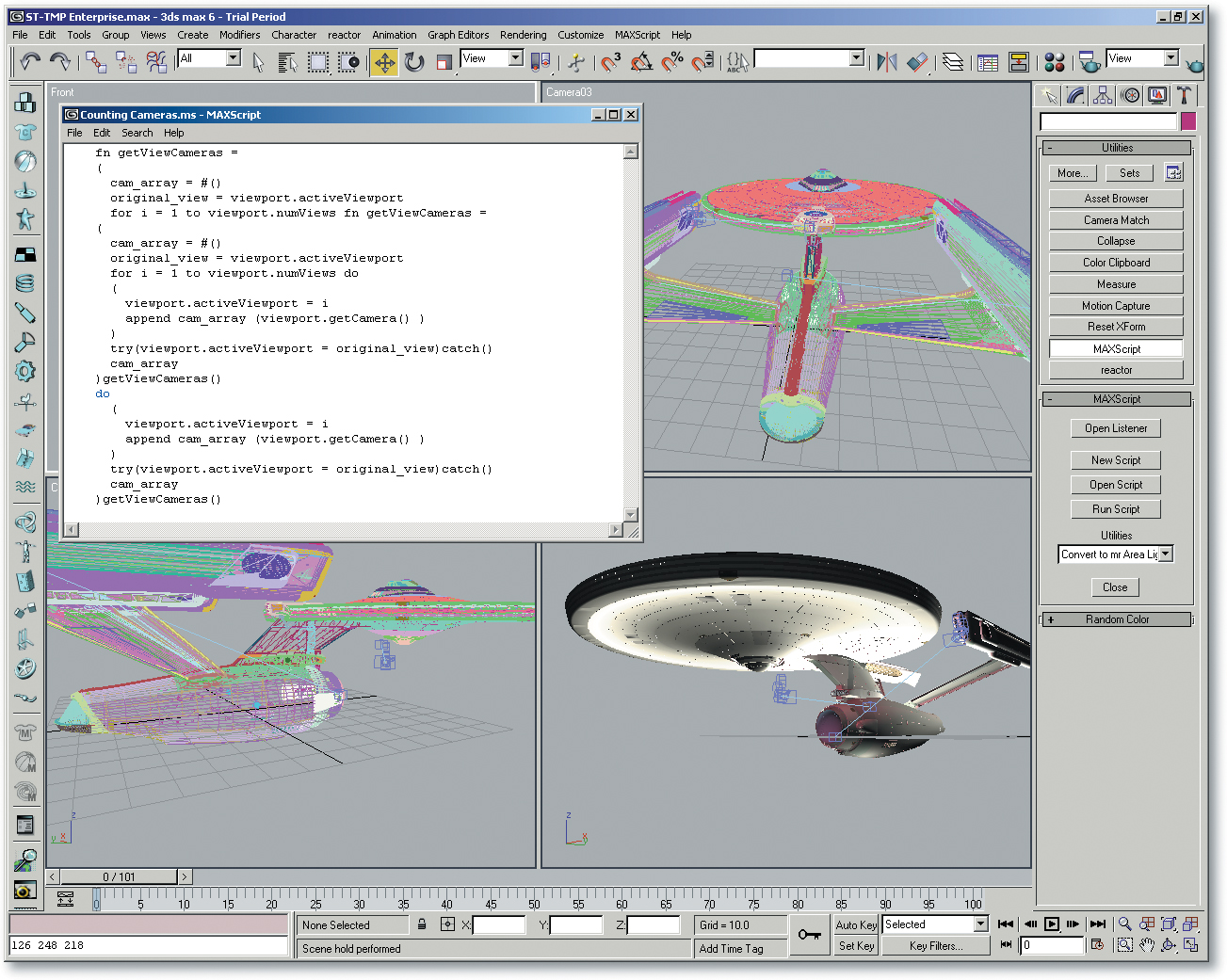The image size is (1227, 980).
Task: Collapse the Utilities rollout
Action: point(1117,148)
